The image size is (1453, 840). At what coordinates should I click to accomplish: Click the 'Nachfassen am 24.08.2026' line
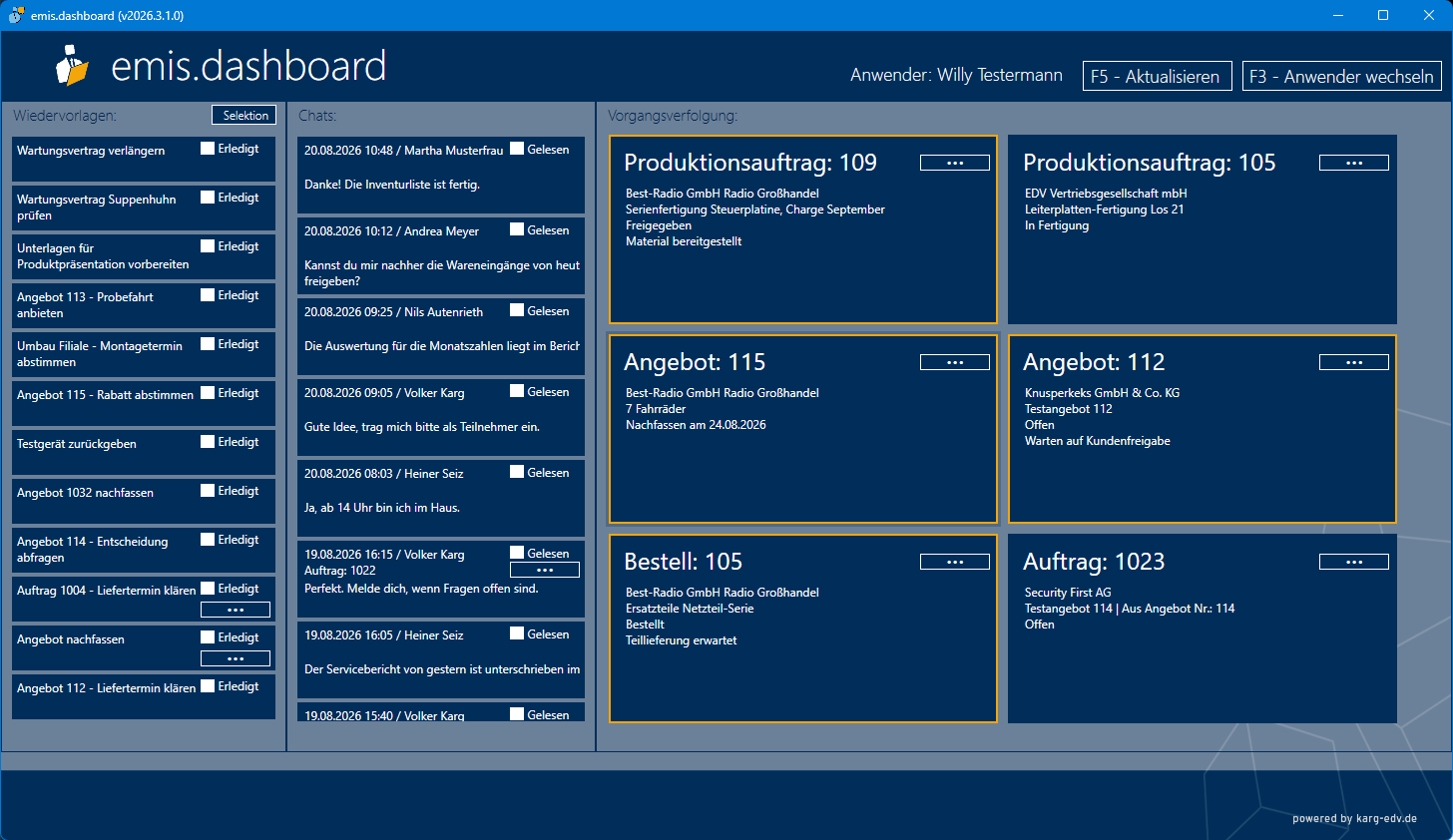[697, 425]
